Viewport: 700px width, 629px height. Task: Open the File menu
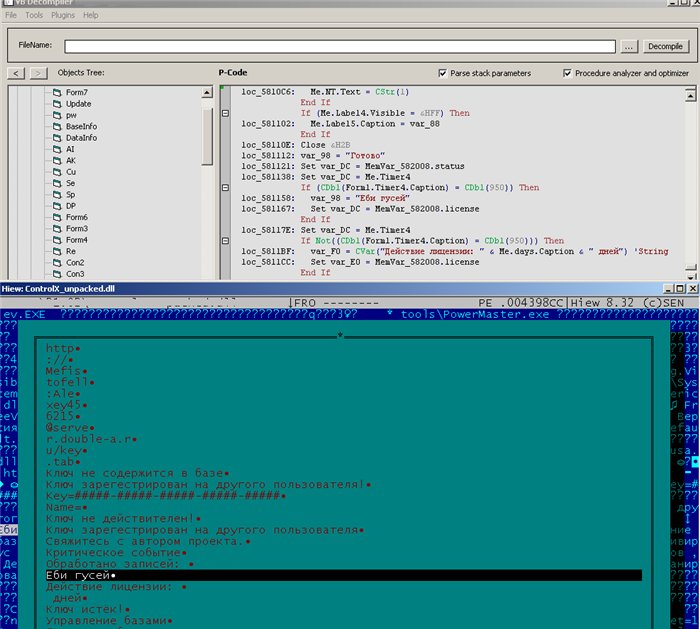point(11,16)
